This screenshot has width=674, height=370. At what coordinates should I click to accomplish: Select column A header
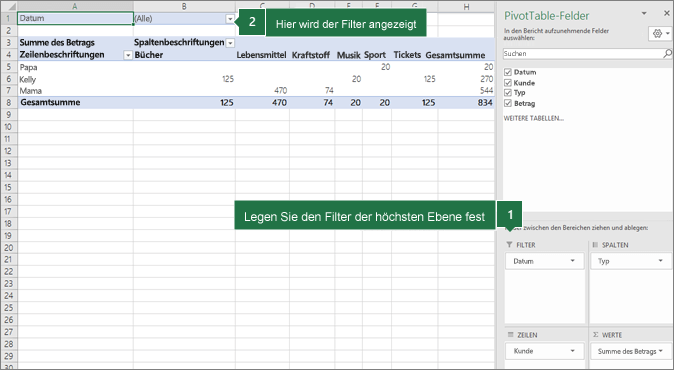click(75, 6)
